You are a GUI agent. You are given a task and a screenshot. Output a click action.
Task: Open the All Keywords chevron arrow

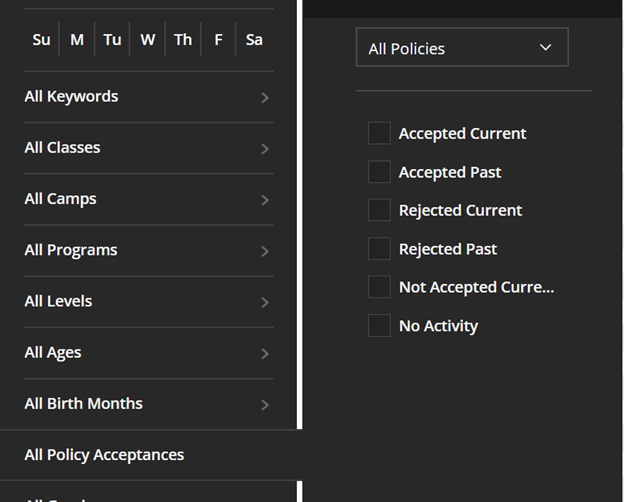click(265, 98)
